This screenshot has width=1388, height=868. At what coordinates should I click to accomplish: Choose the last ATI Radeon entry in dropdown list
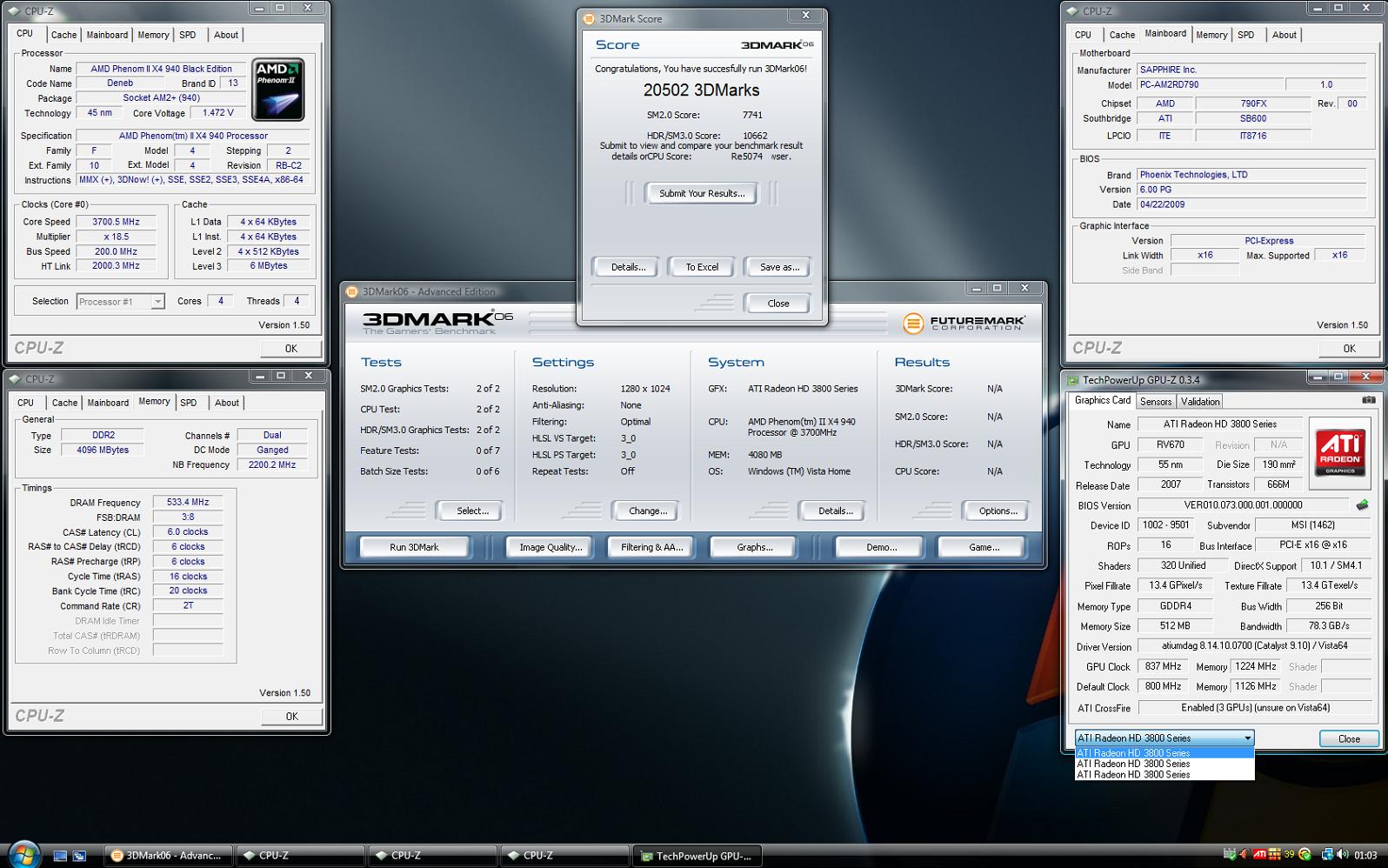coord(1164,774)
